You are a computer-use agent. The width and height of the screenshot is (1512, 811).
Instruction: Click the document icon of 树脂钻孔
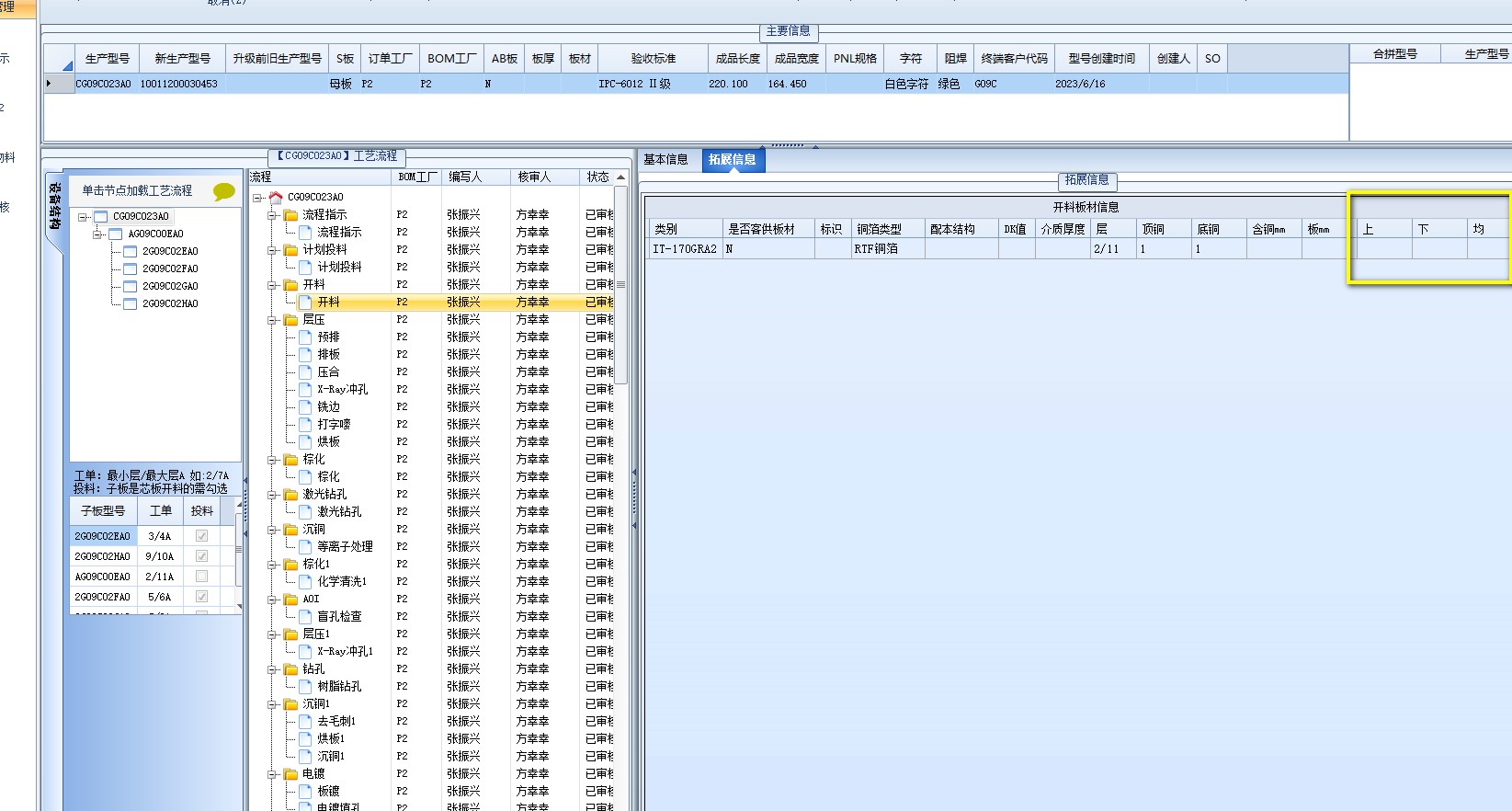[x=305, y=686]
